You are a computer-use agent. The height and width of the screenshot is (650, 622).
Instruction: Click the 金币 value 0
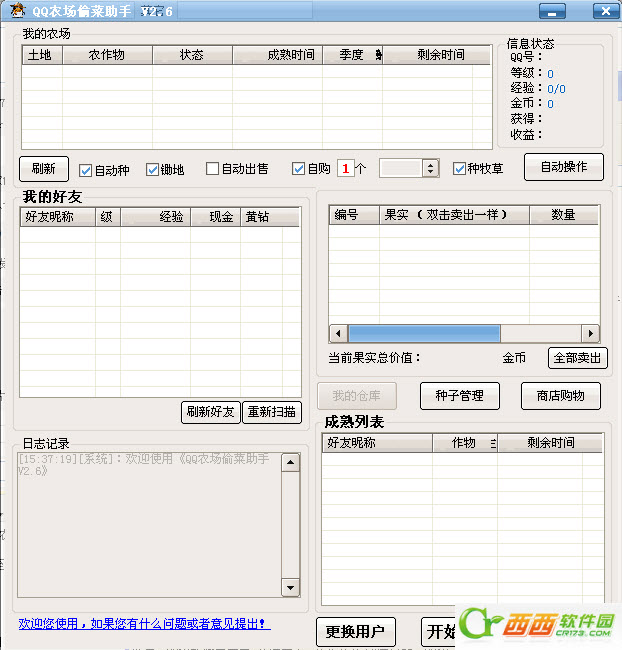click(550, 104)
